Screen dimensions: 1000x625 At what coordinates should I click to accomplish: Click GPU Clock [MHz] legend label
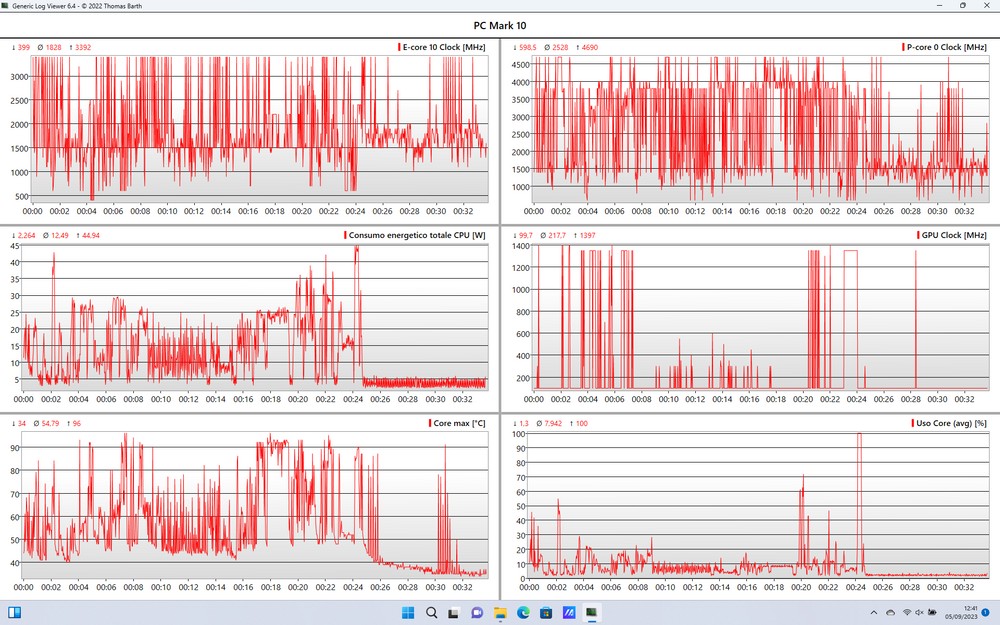pyautogui.click(x=954, y=235)
